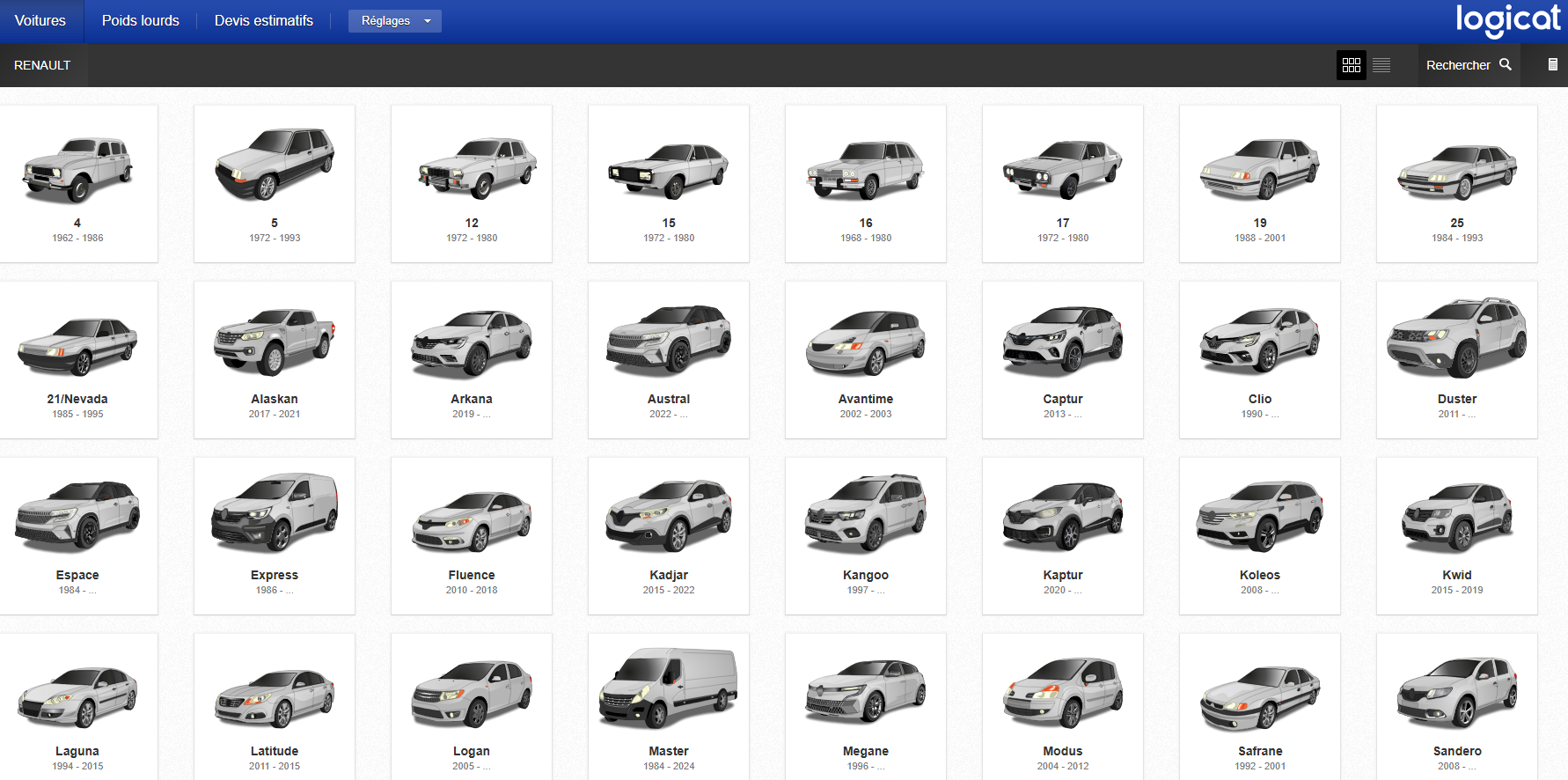Select the Renault 5 model card
This screenshot has height=780, width=1568.
point(275,184)
